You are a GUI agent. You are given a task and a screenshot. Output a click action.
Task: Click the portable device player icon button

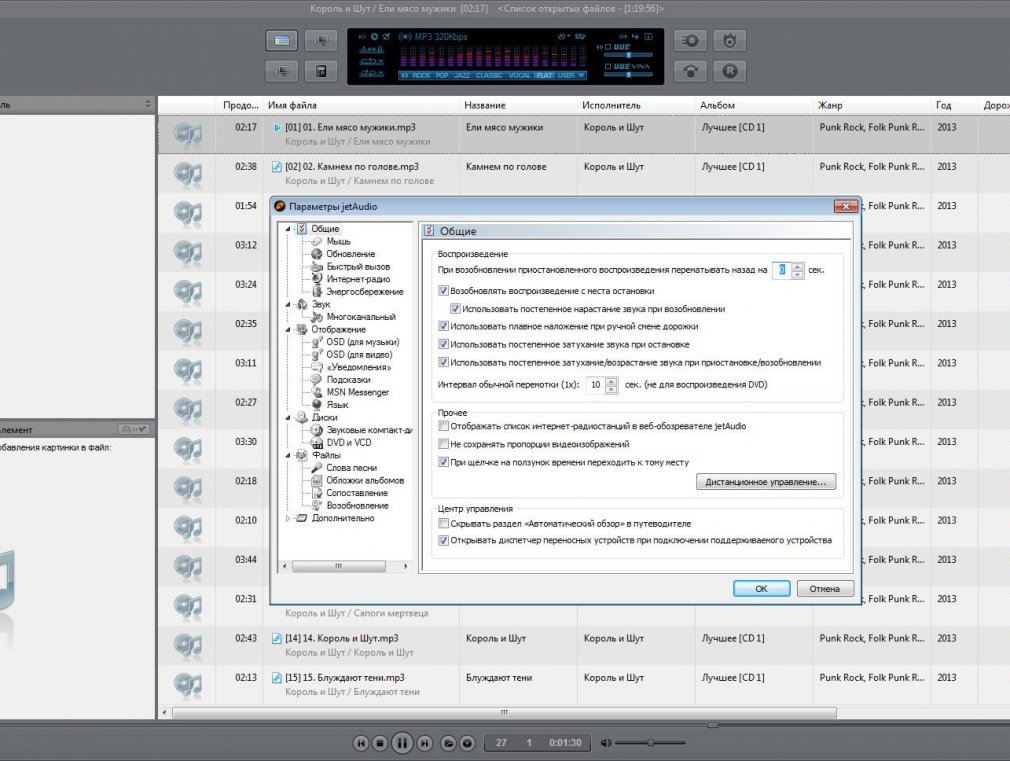coord(321,71)
